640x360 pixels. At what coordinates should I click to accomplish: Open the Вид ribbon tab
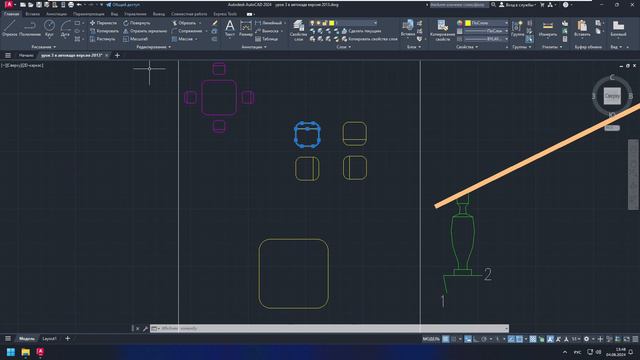click(114, 14)
